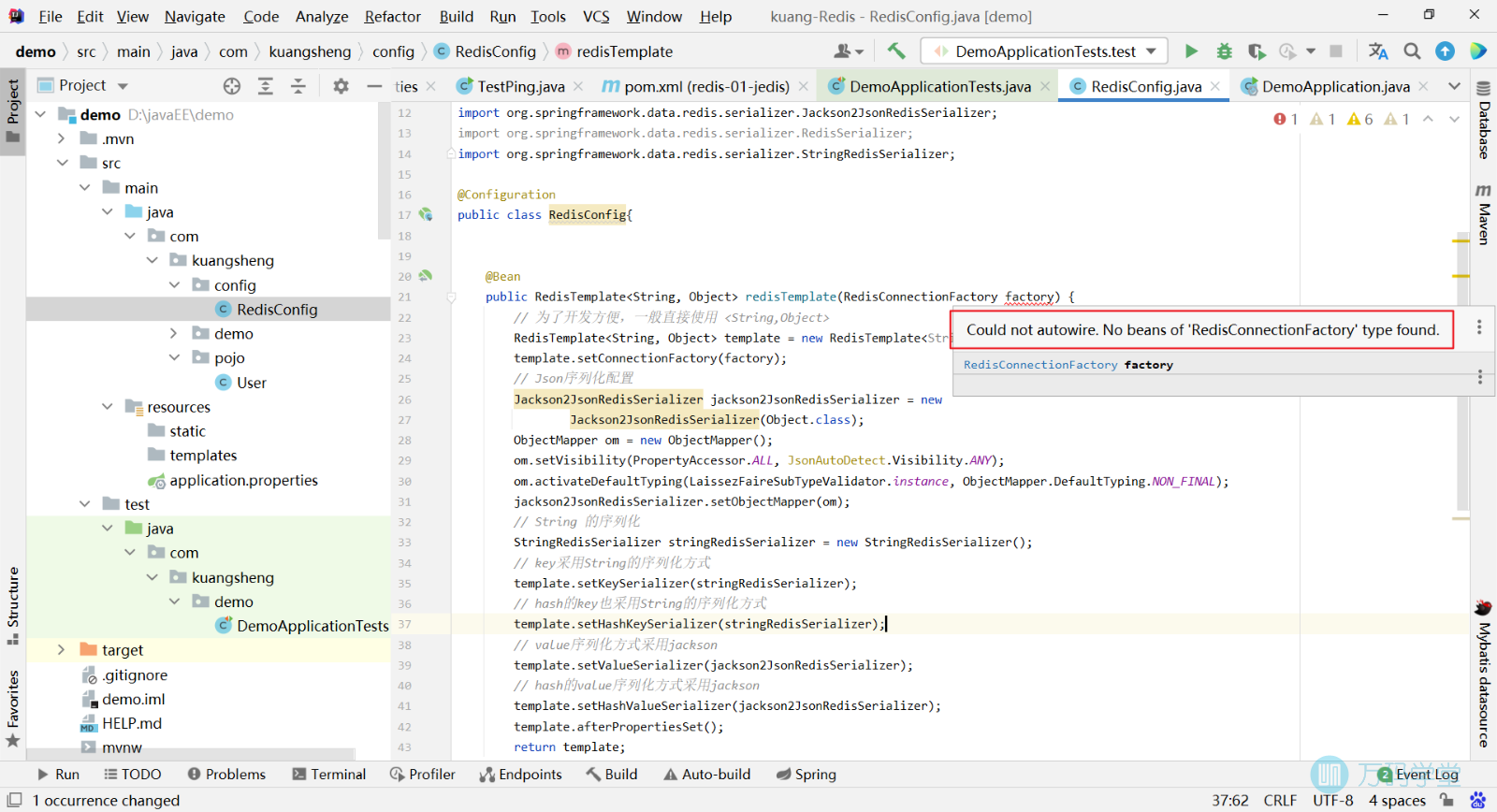This screenshot has height=812, width=1497.
Task: Switch to DemoApplicationTests.java tab
Action: 939,86
